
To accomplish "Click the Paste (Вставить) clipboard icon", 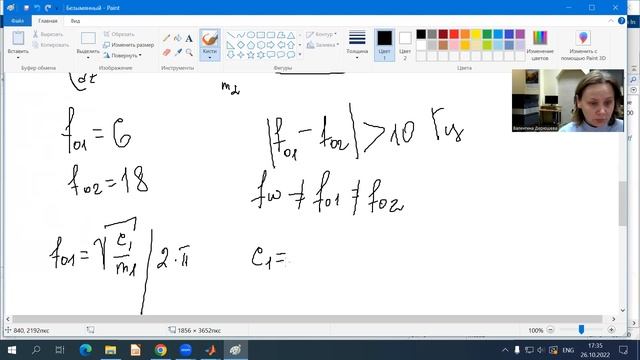I will tap(18, 38).
